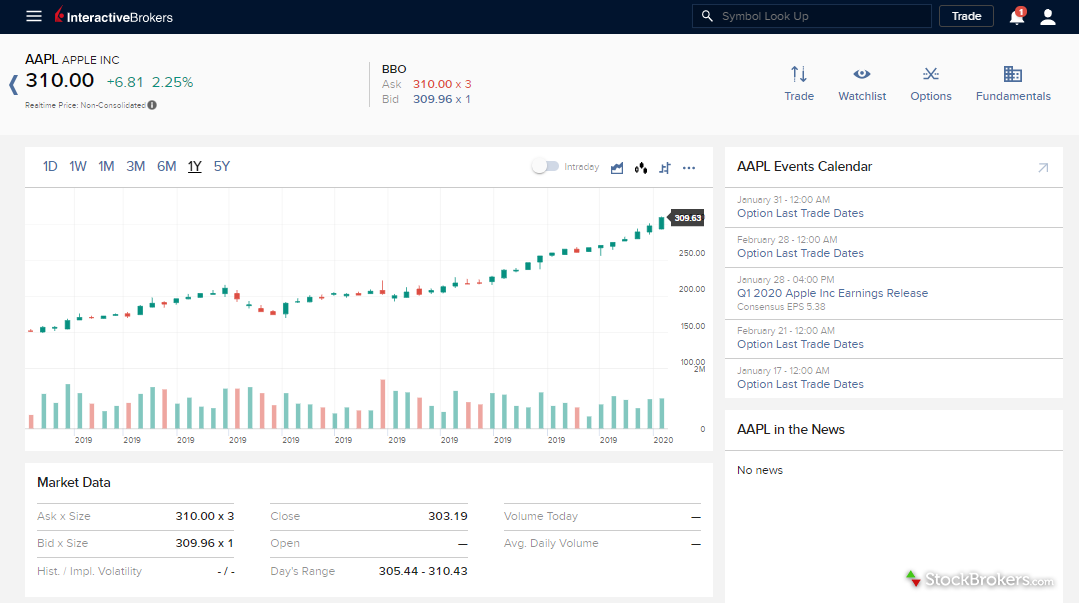
Task: Click the bid price 309.96 x 1 in BBO
Action: 442,99
